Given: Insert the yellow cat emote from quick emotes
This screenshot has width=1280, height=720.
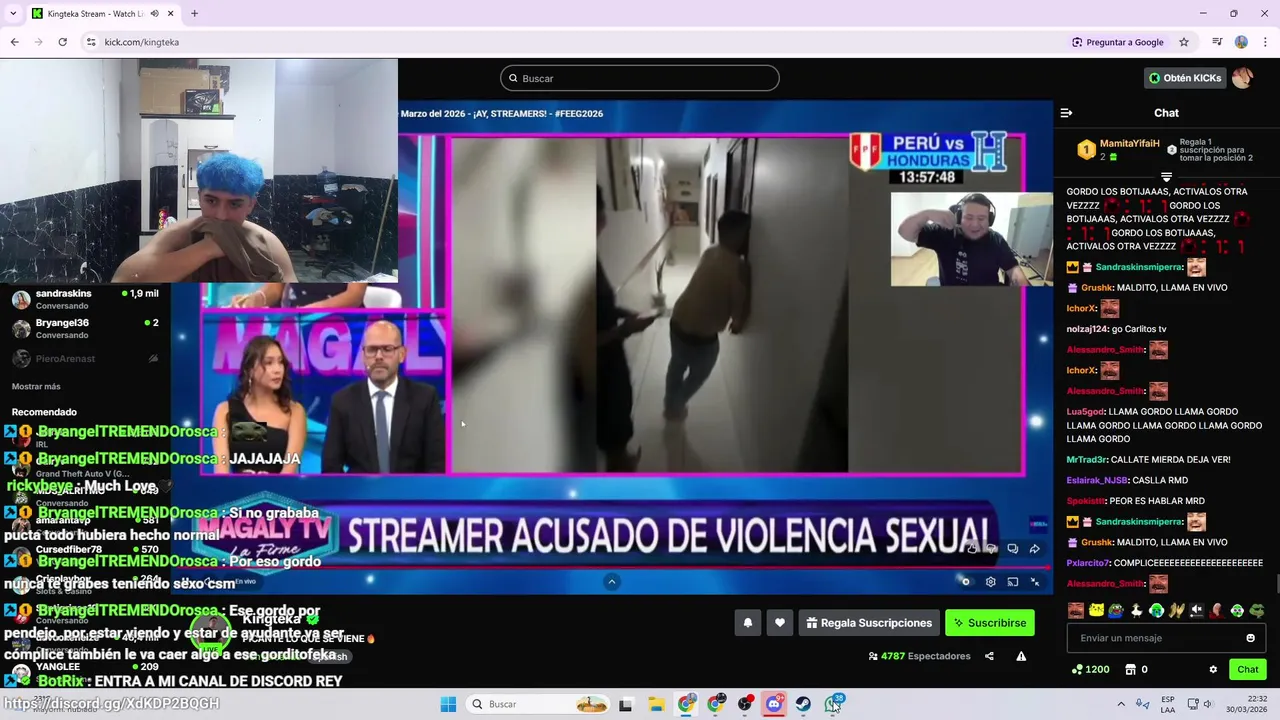Looking at the screenshot, I should (x=1096, y=610).
